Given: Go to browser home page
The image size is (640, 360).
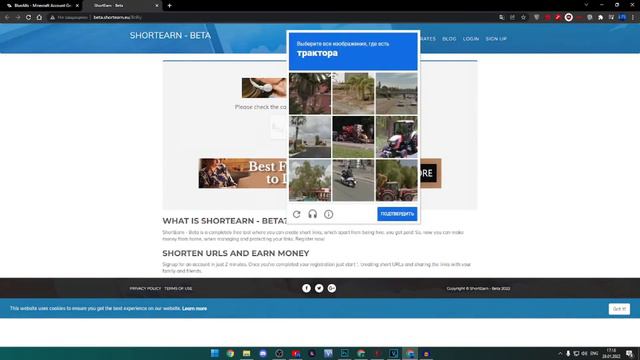Looking at the screenshot, I should coord(39,17).
